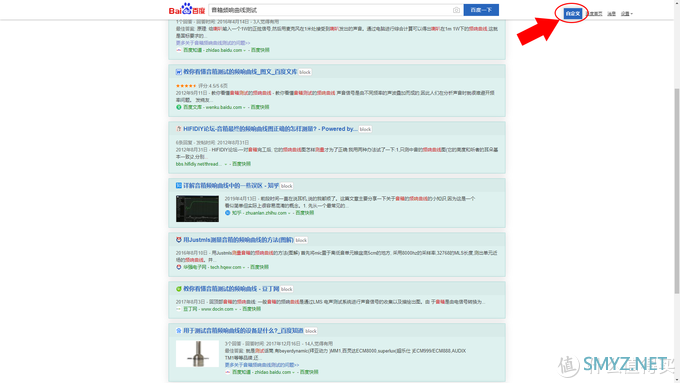This screenshot has height=383, width=680.
Task: Click green favicon of the 豆丁网 result
Action: coord(179,288)
